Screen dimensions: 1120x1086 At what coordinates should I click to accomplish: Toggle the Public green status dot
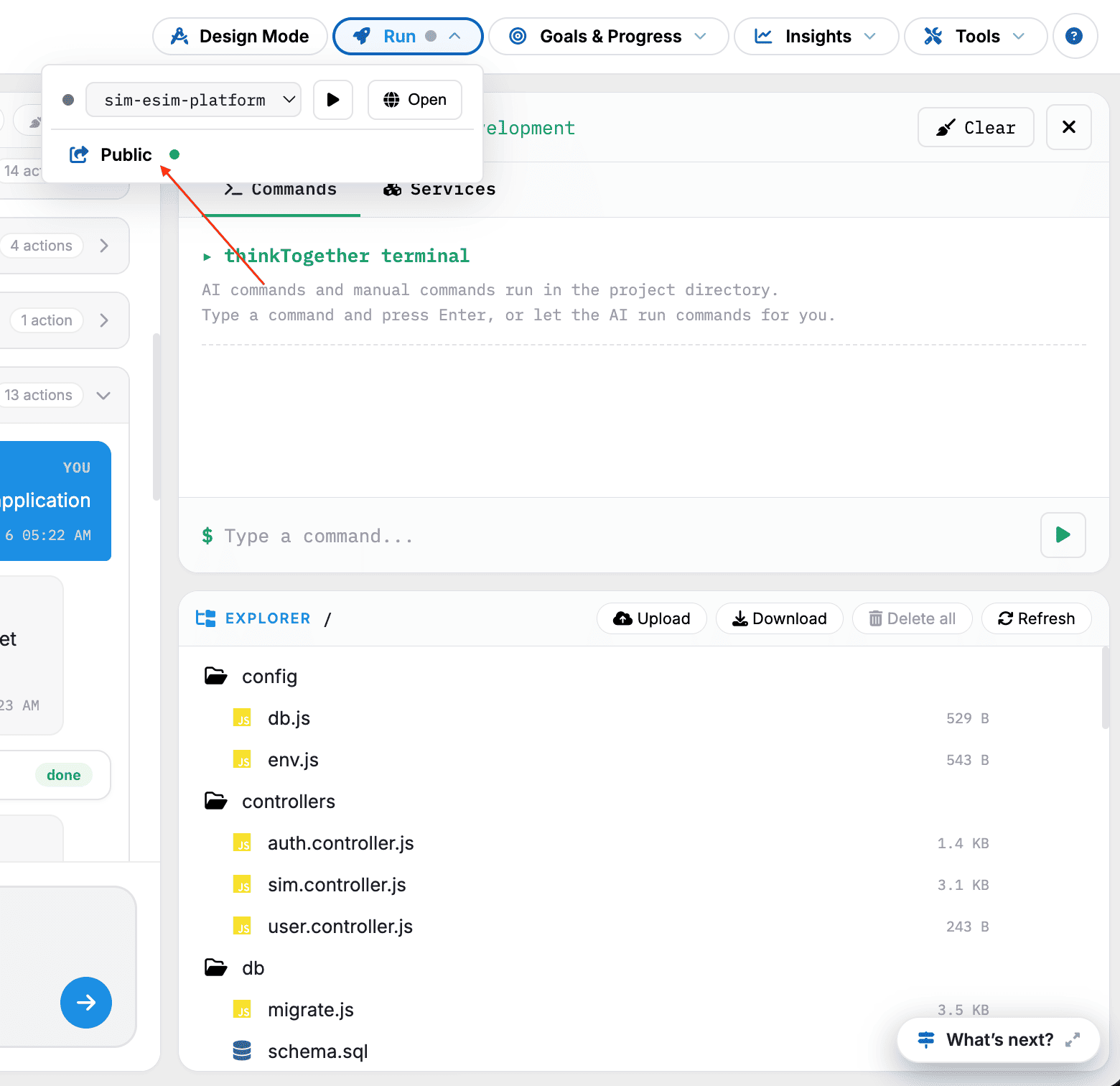pos(174,154)
